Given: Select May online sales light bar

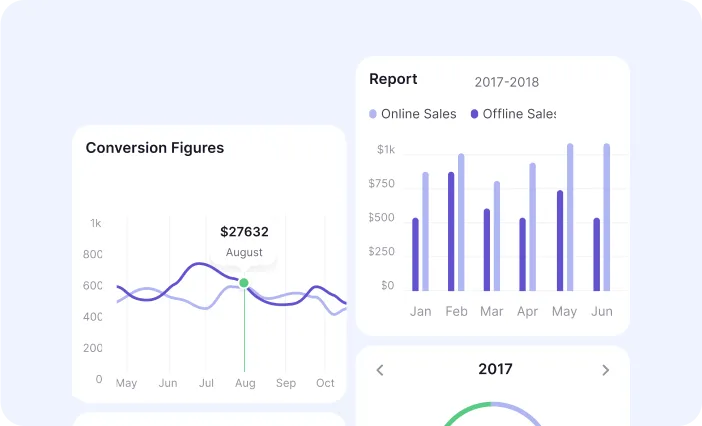Looking at the screenshot, I should click(x=570, y=217).
